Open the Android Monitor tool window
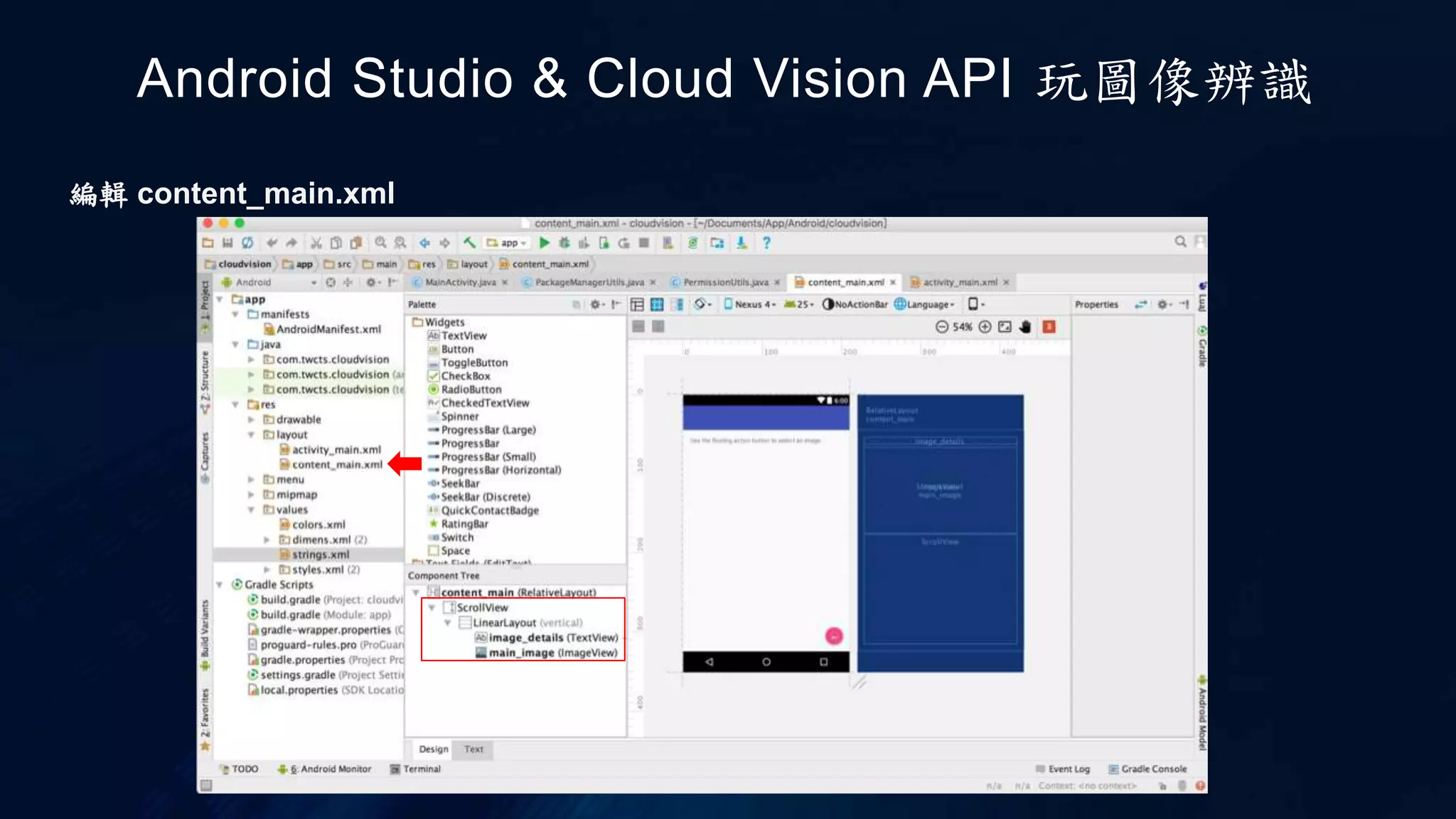1456x819 pixels. [x=325, y=769]
